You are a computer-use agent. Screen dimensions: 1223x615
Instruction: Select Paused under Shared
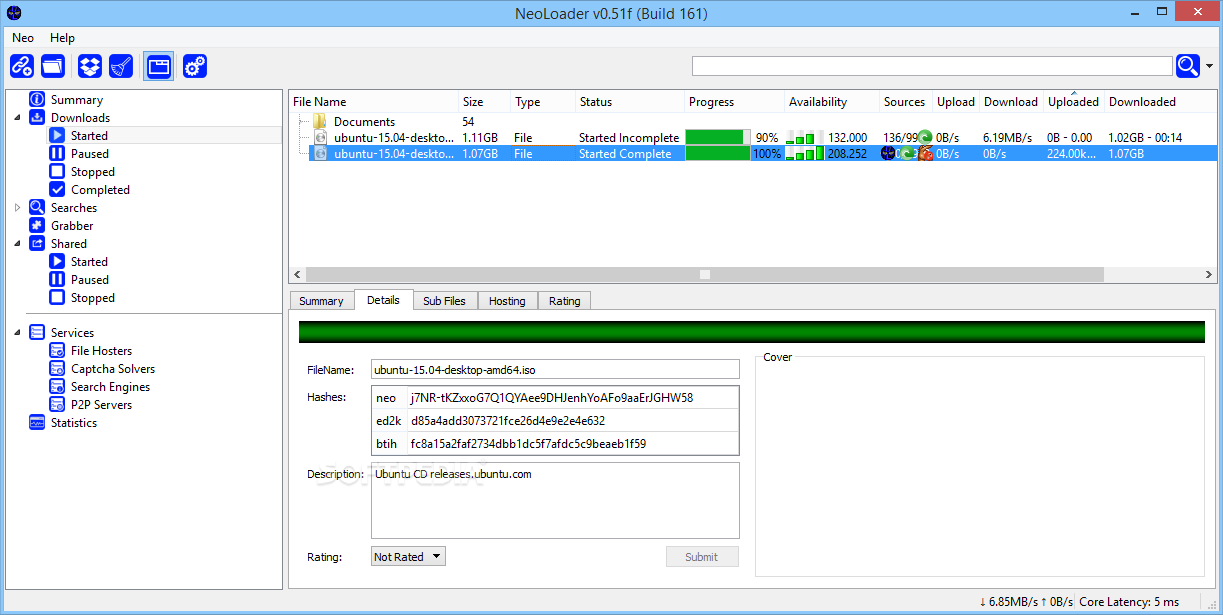[x=90, y=280]
